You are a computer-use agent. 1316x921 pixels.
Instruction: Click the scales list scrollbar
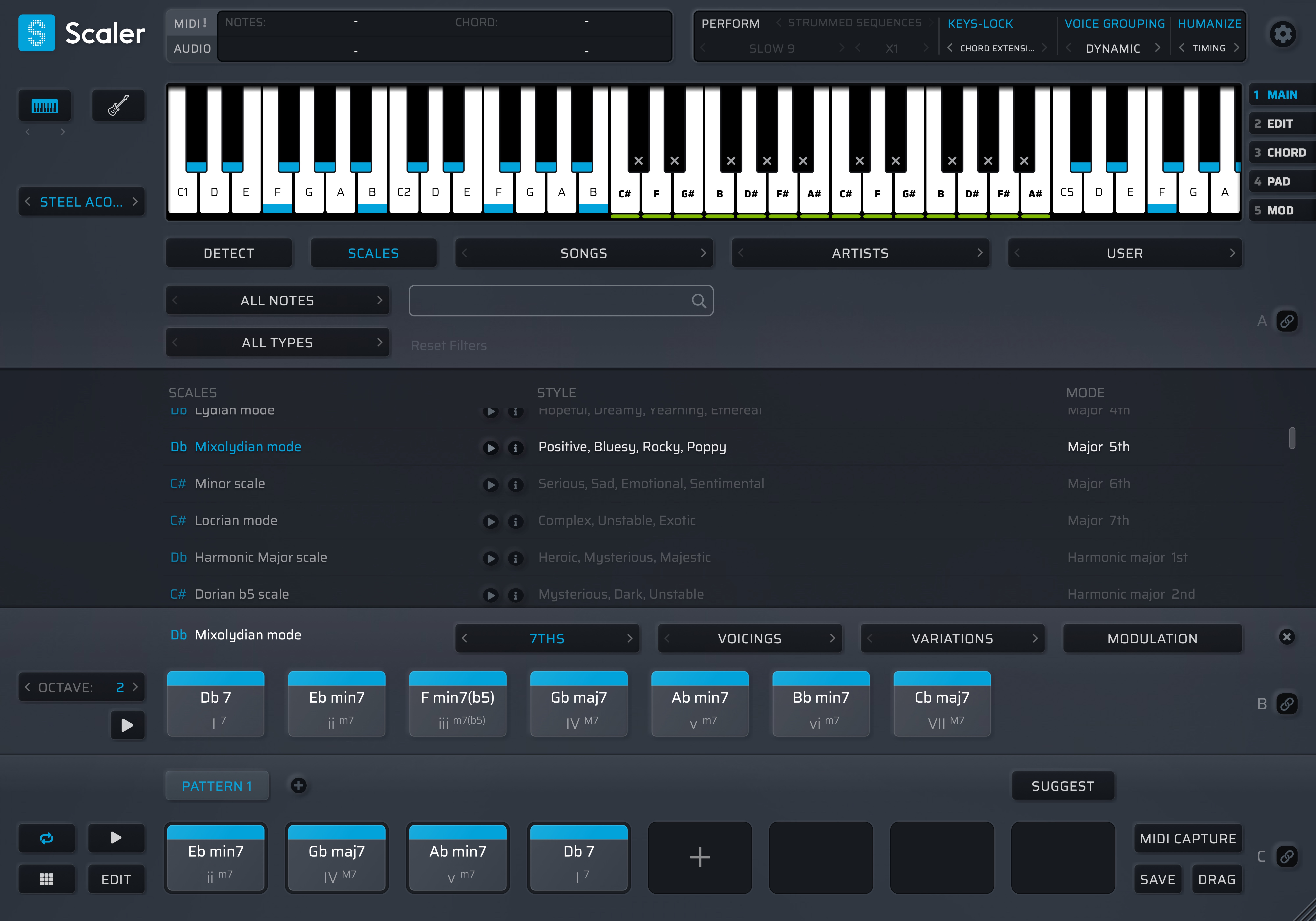tap(1293, 438)
